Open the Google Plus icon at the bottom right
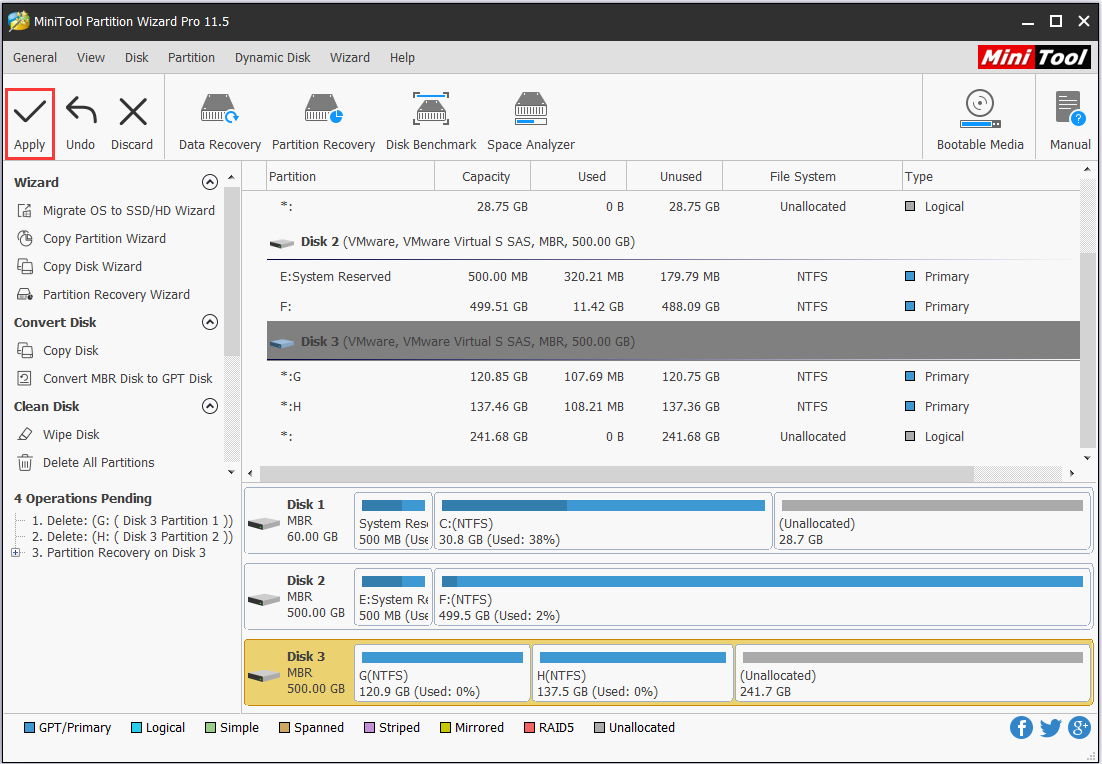 1079,727
